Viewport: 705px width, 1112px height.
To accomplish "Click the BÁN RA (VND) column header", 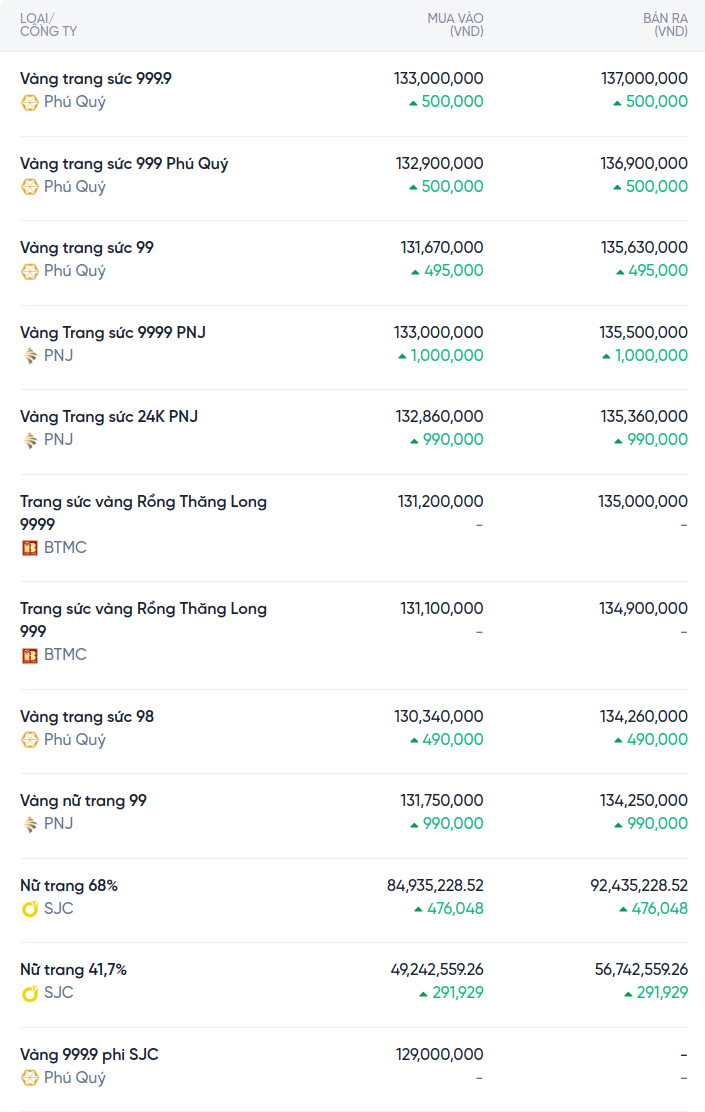I will pos(665,25).
